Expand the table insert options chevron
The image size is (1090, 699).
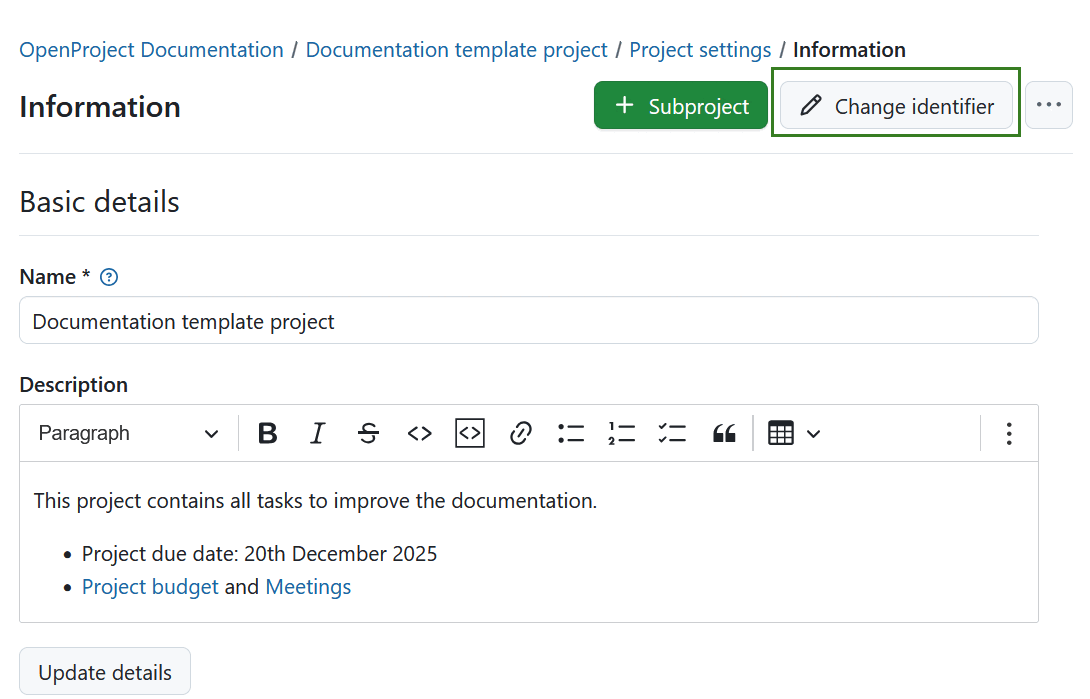pyautogui.click(x=812, y=433)
